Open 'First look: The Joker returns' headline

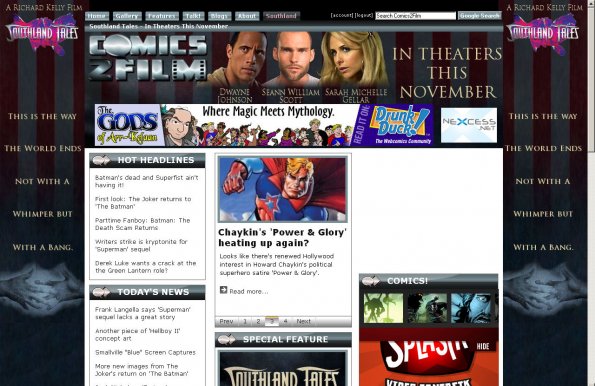coord(143,203)
